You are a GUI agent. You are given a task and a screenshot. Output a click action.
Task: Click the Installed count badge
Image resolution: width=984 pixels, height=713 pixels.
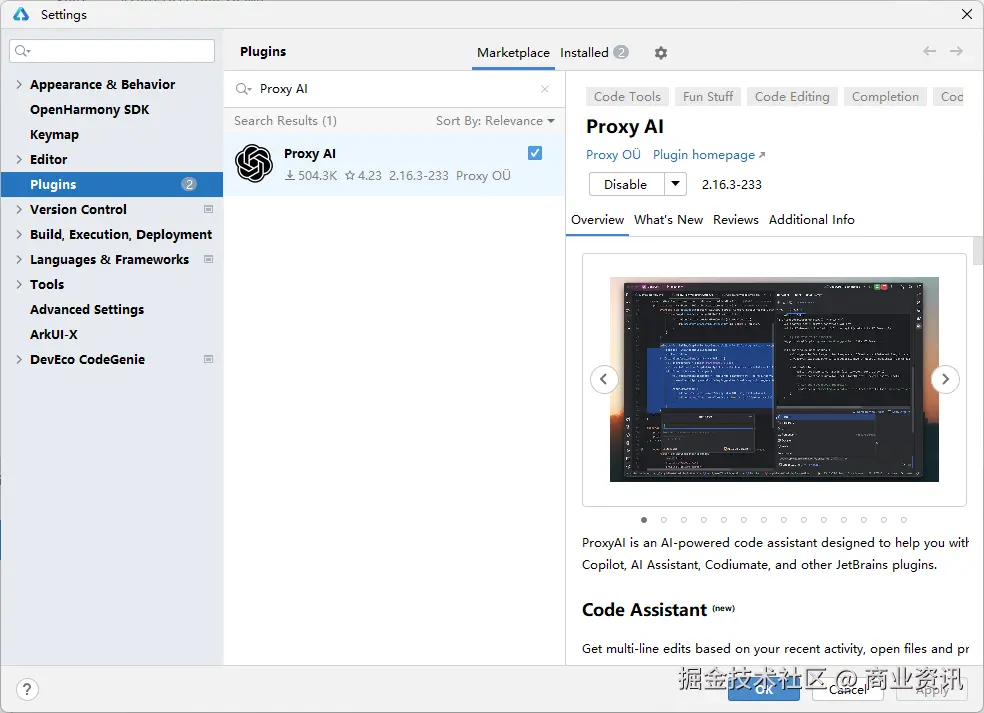tap(621, 52)
